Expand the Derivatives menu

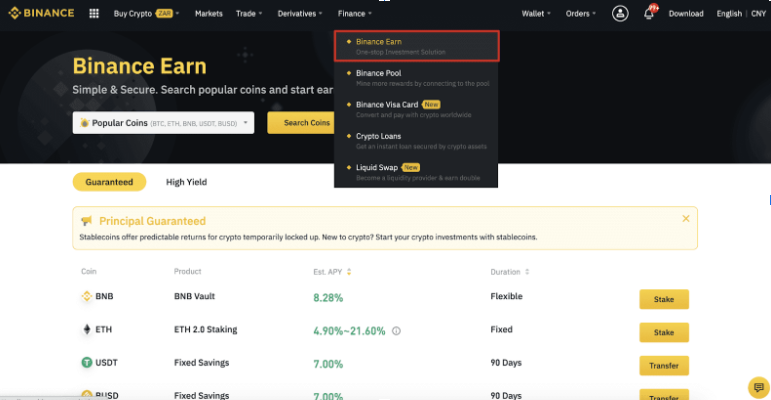click(x=300, y=13)
